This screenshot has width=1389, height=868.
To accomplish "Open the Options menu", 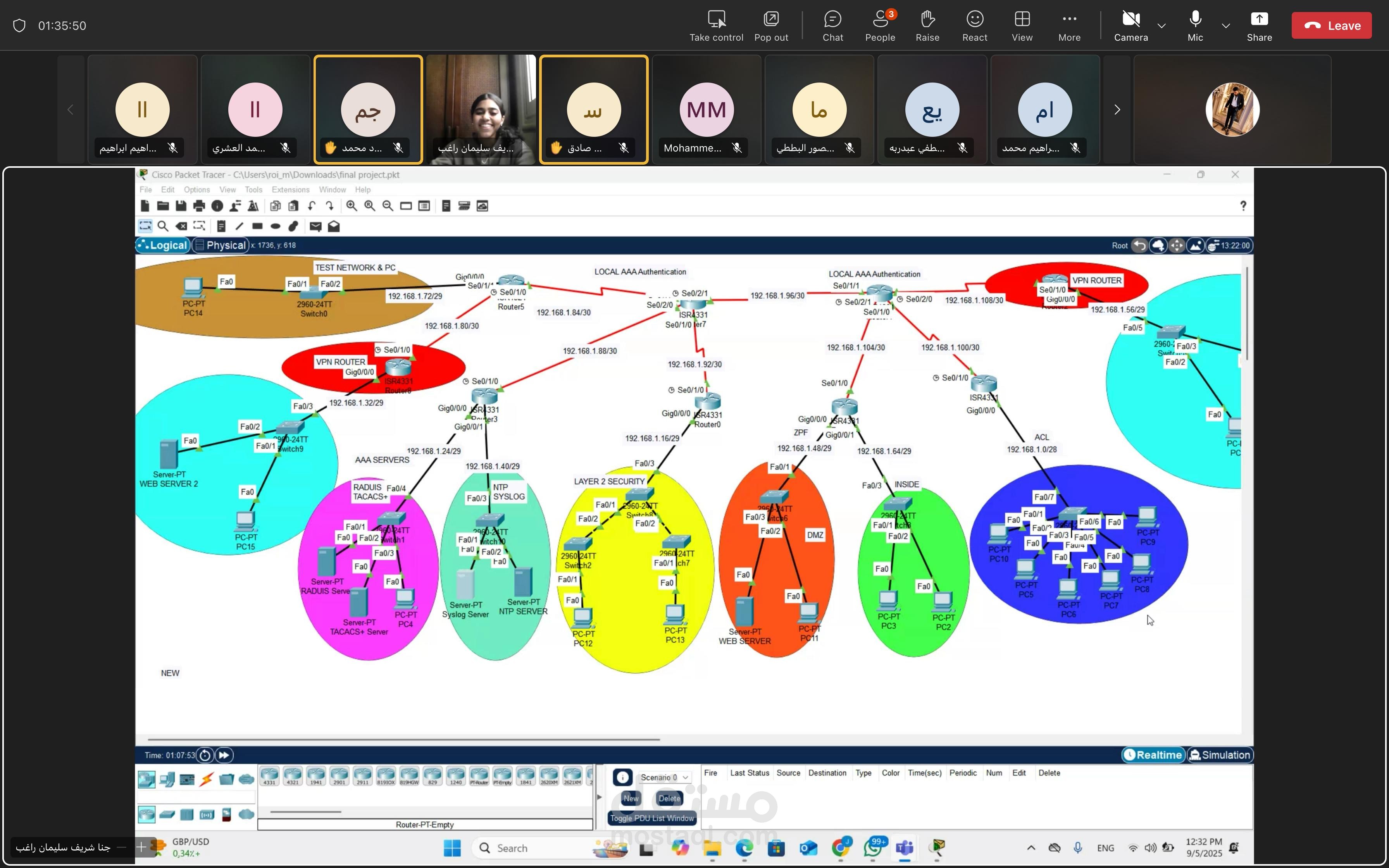I will click(x=197, y=189).
